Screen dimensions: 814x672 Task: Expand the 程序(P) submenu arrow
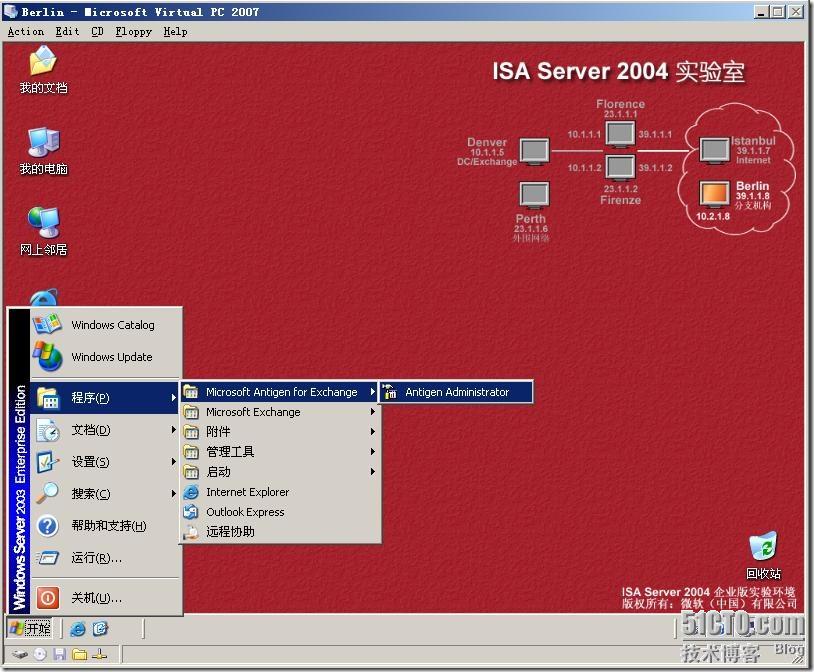click(173, 398)
